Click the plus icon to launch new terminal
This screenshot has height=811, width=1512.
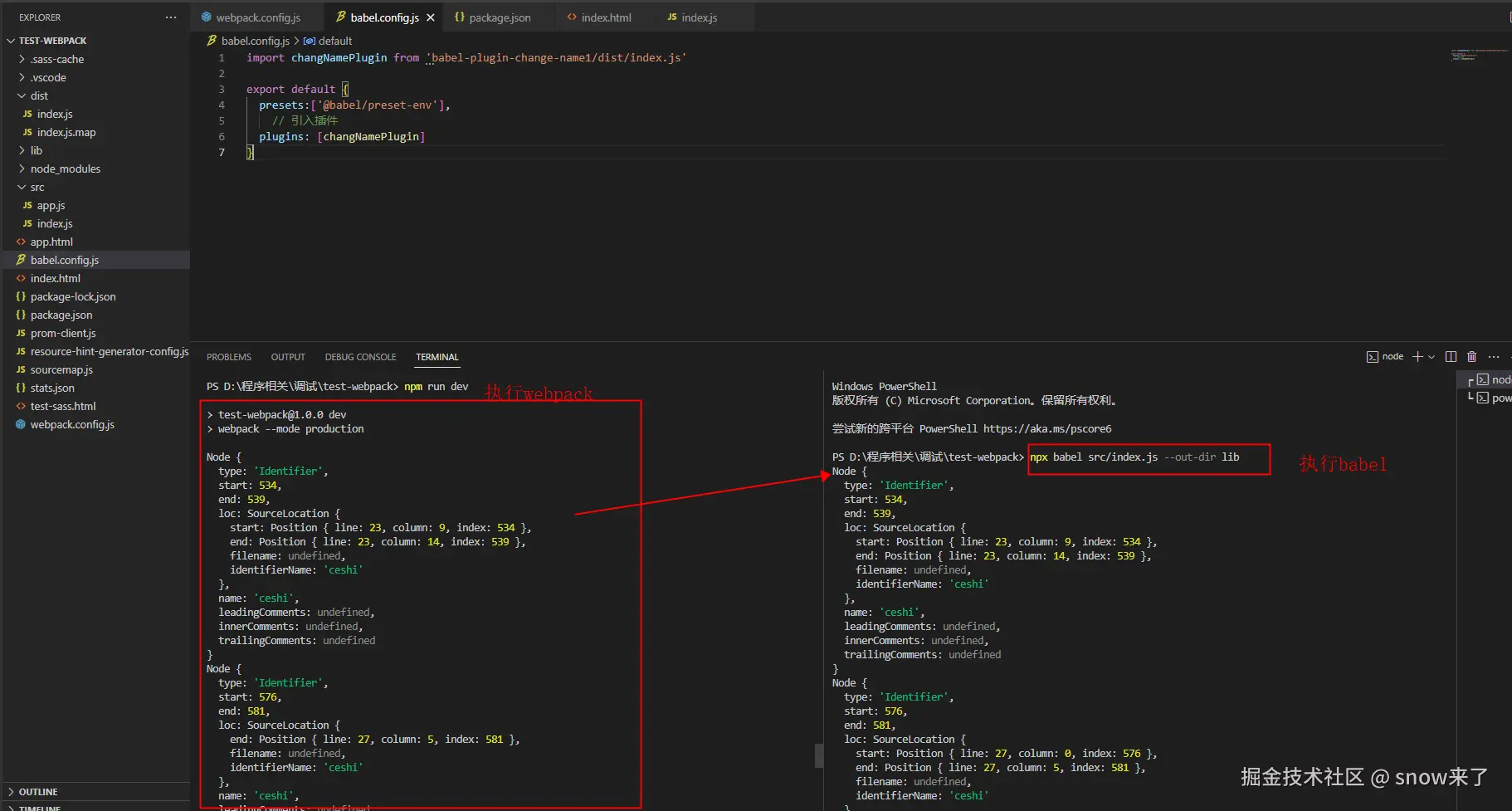[x=1418, y=357]
